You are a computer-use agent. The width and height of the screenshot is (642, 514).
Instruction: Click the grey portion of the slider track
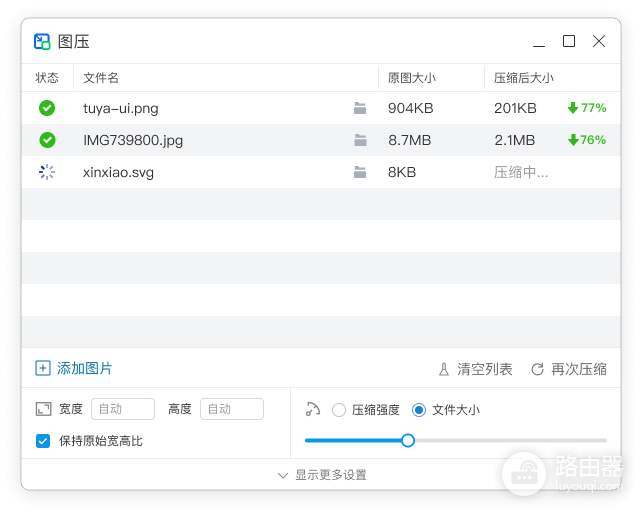coord(511,441)
